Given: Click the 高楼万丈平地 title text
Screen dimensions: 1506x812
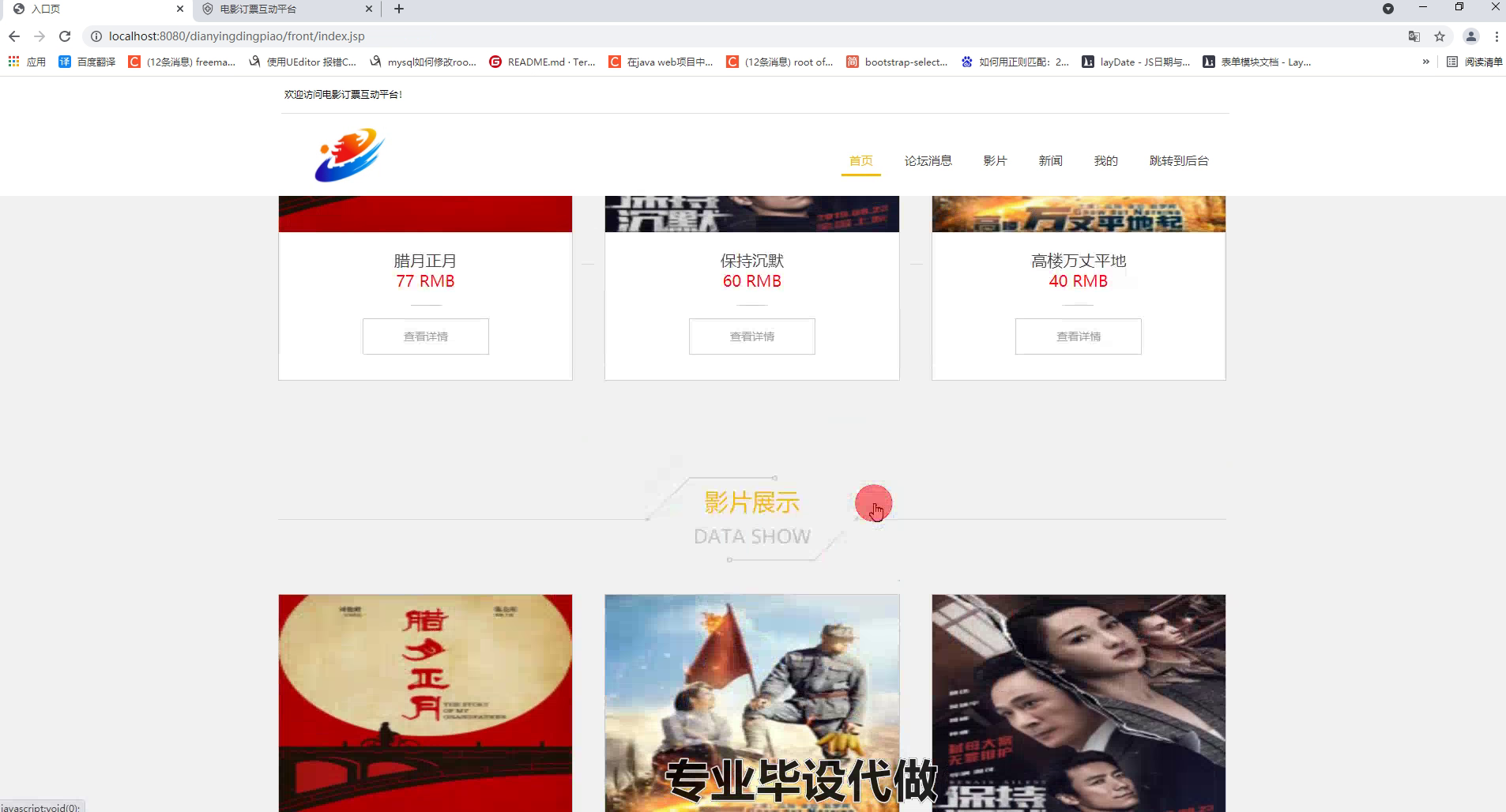Looking at the screenshot, I should point(1079,261).
